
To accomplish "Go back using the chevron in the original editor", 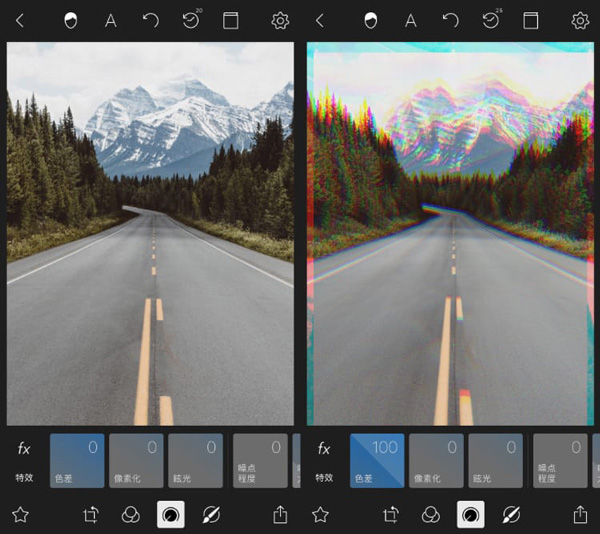I will [x=20, y=20].
